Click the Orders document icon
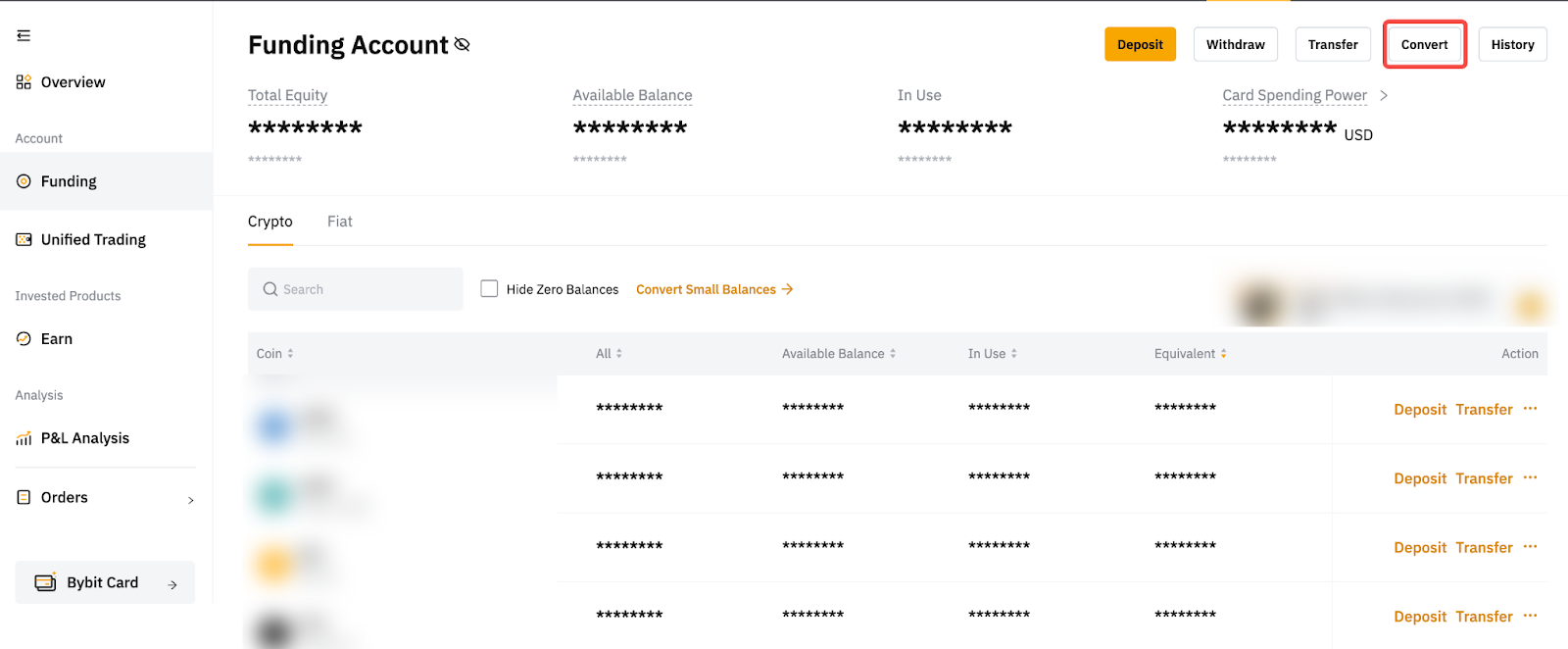The image size is (1568, 649). 24,498
